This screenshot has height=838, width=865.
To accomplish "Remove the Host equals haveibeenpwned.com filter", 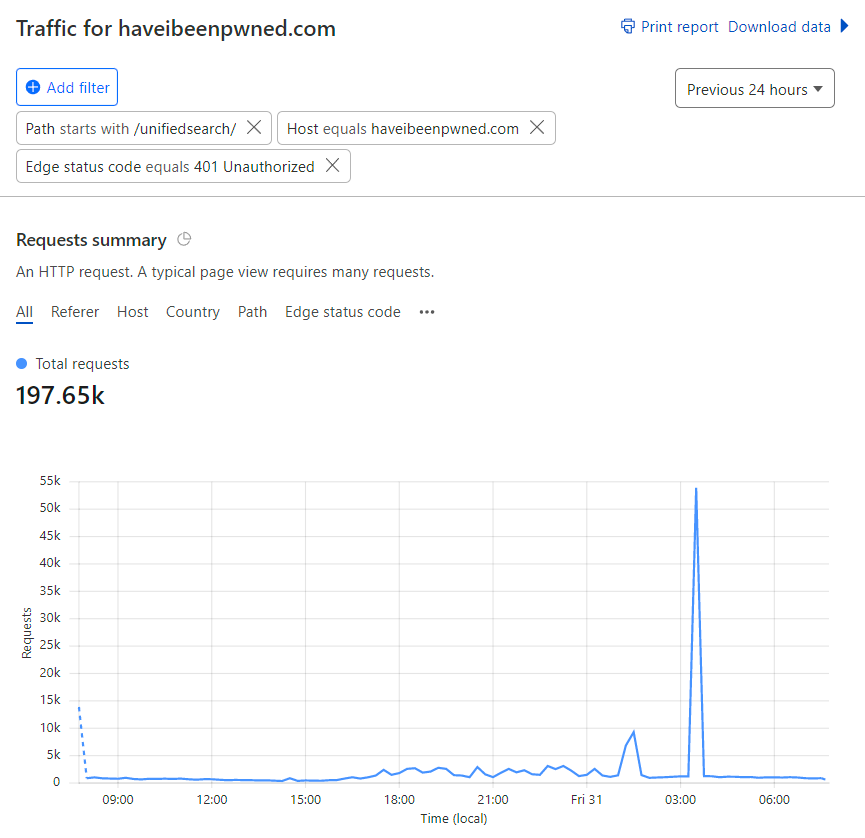I will (537, 127).
